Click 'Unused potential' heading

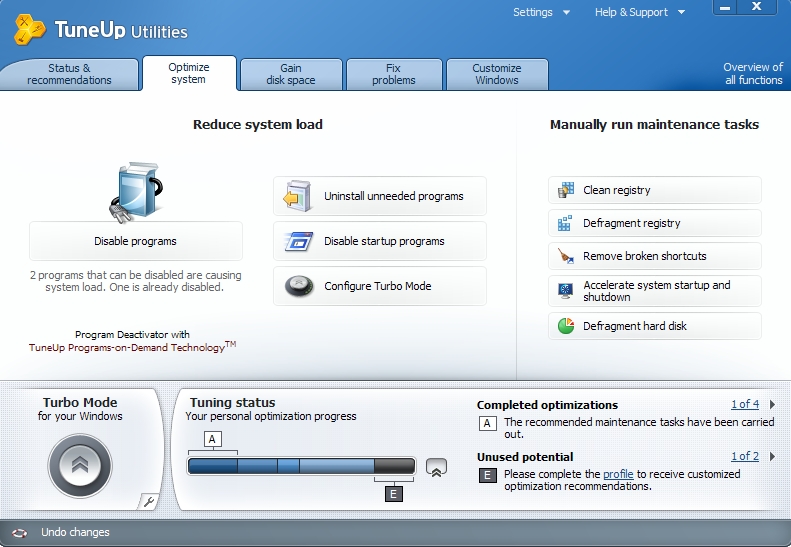[x=525, y=457]
